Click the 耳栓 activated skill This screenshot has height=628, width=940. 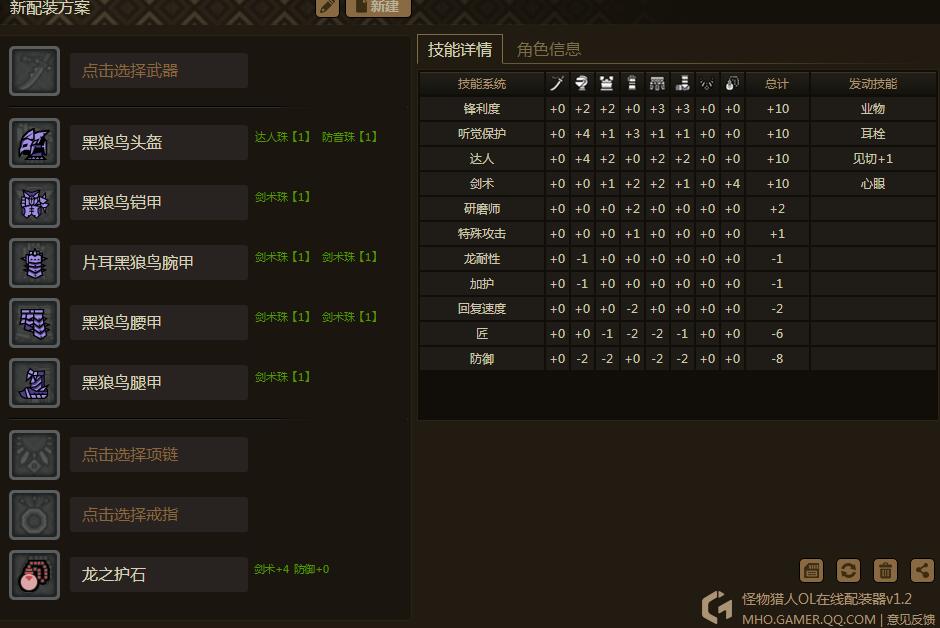[873, 134]
